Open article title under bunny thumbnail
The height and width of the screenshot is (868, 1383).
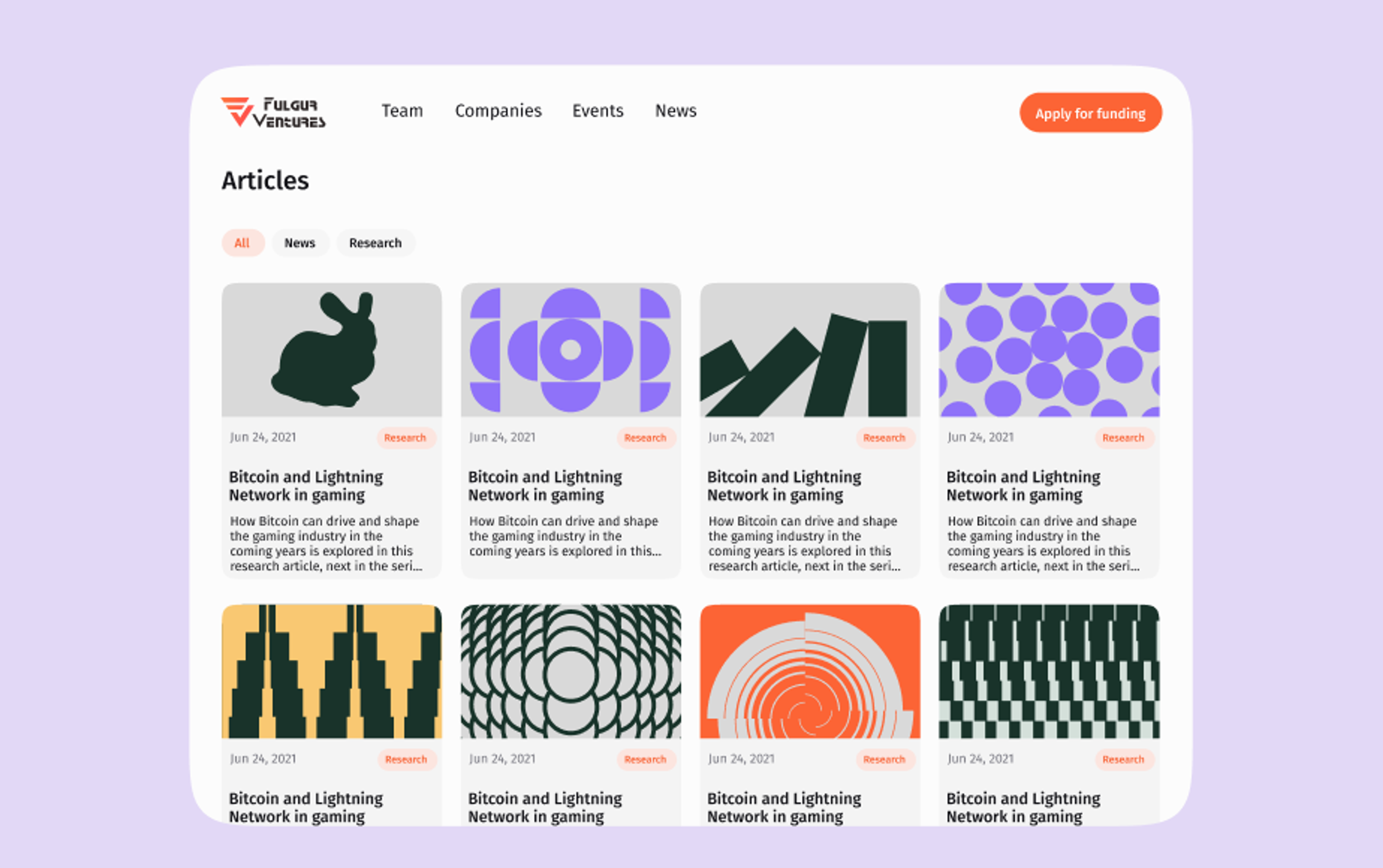306,486
